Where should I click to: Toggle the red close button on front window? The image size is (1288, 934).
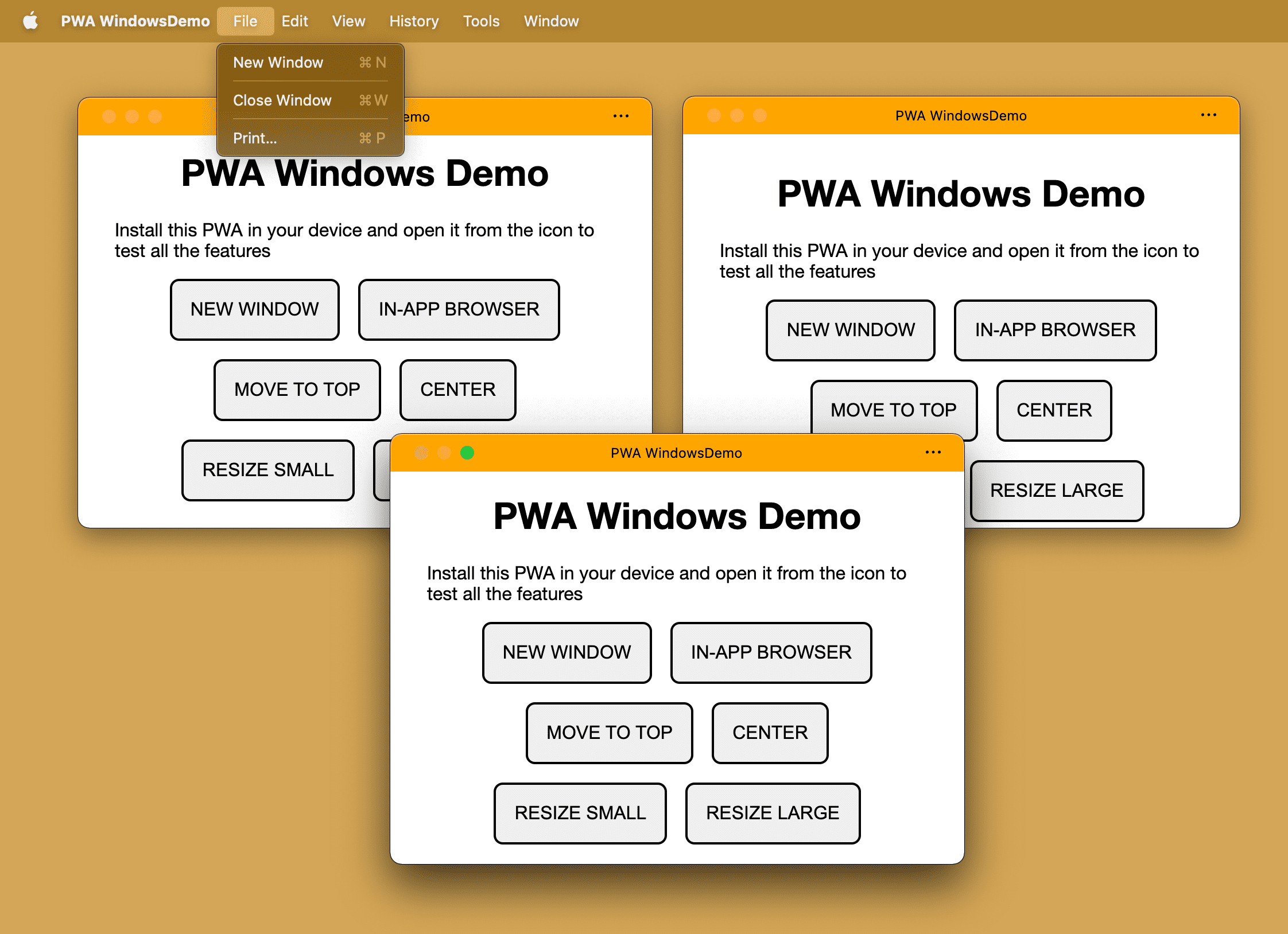click(420, 453)
